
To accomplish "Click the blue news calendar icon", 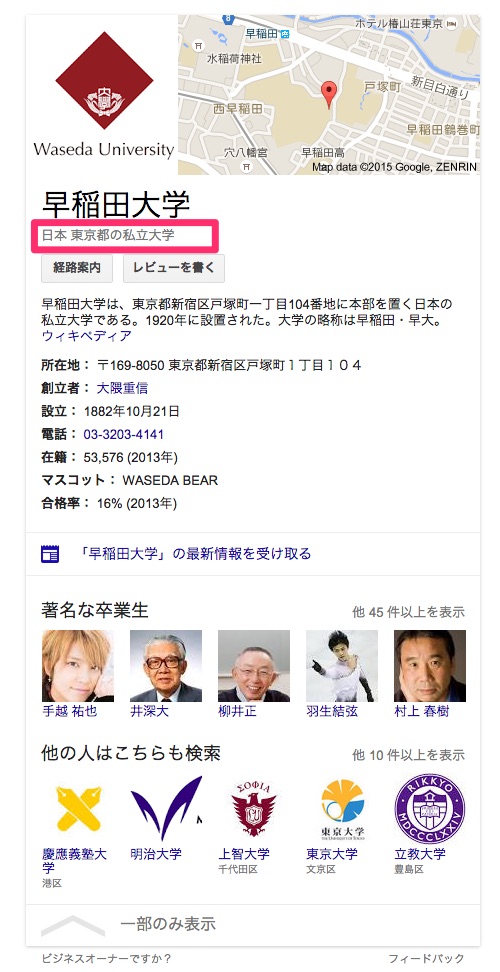I will 50,554.
